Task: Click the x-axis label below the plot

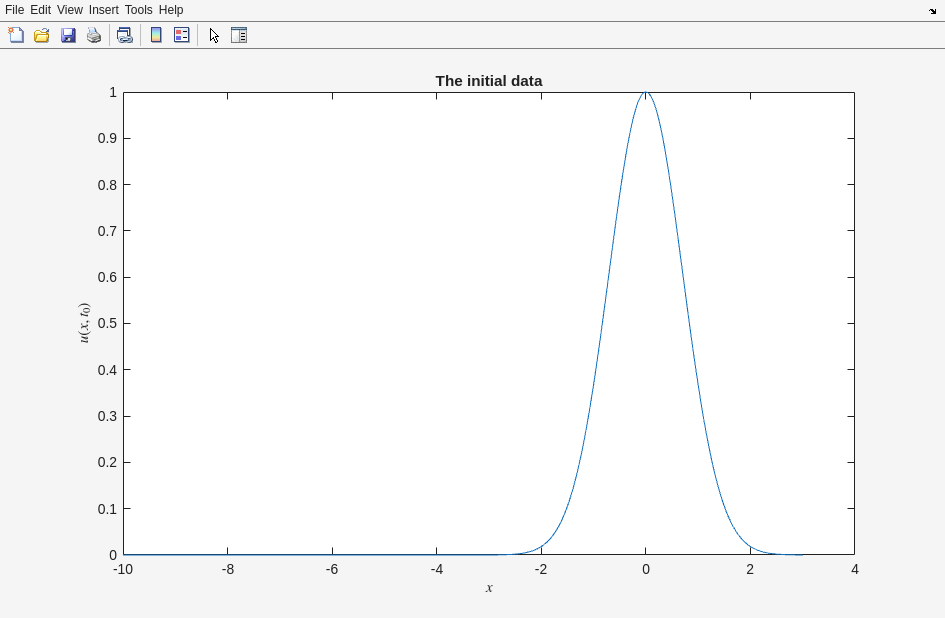Action: pyautogui.click(x=489, y=588)
